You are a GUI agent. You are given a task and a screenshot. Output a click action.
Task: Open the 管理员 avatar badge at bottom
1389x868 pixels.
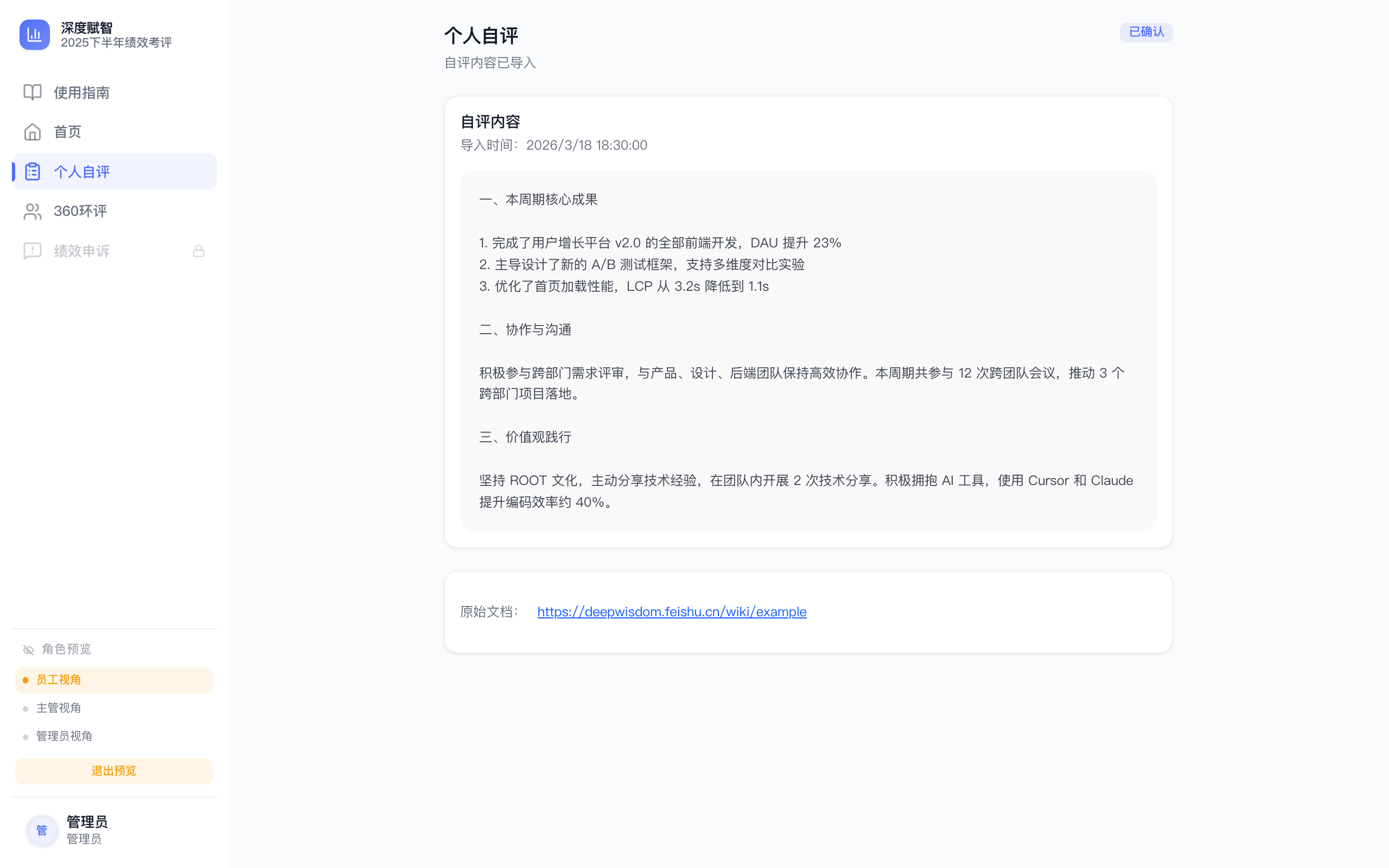pos(42,830)
